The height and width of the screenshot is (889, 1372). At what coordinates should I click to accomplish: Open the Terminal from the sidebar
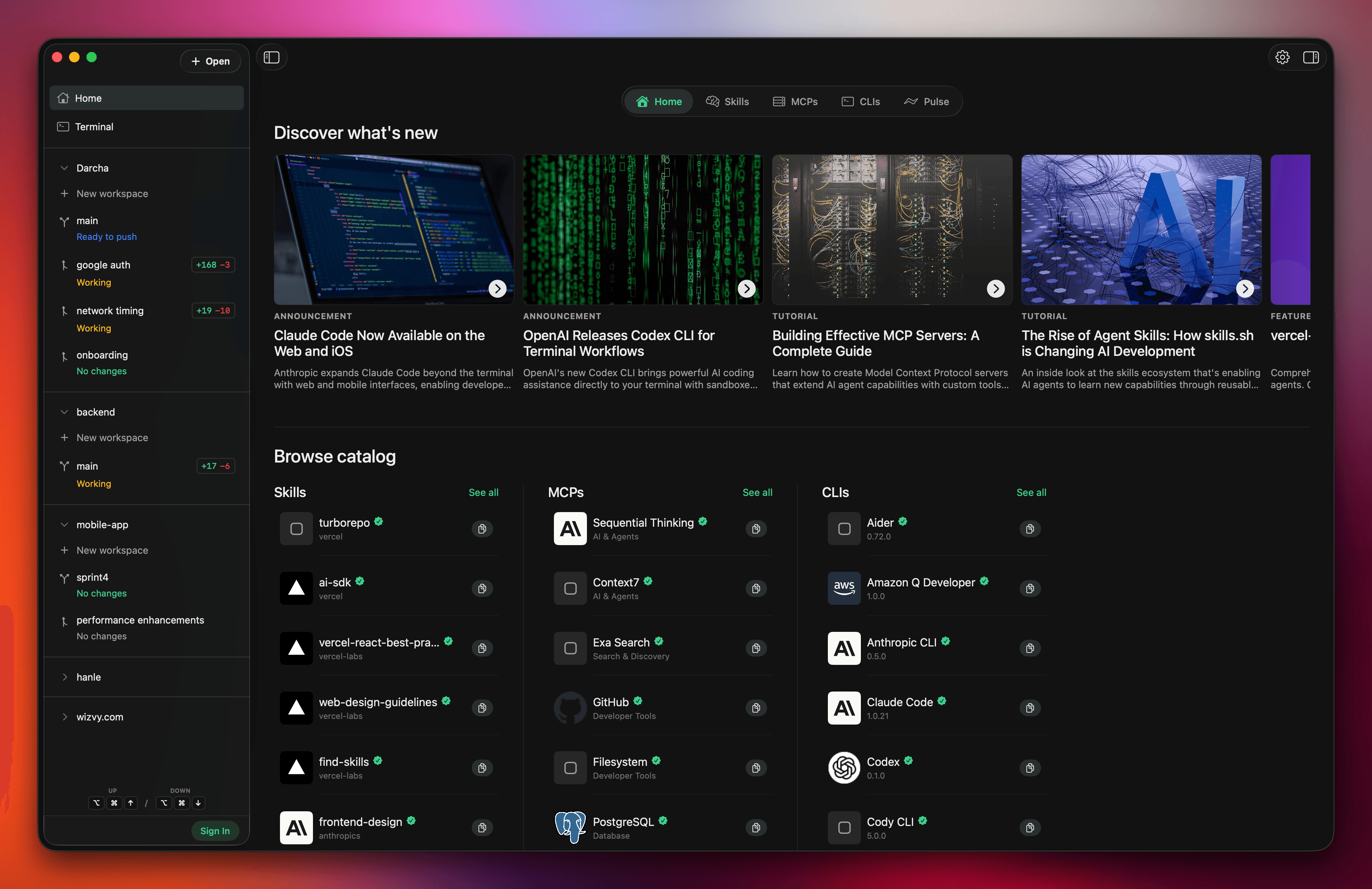[x=93, y=126]
